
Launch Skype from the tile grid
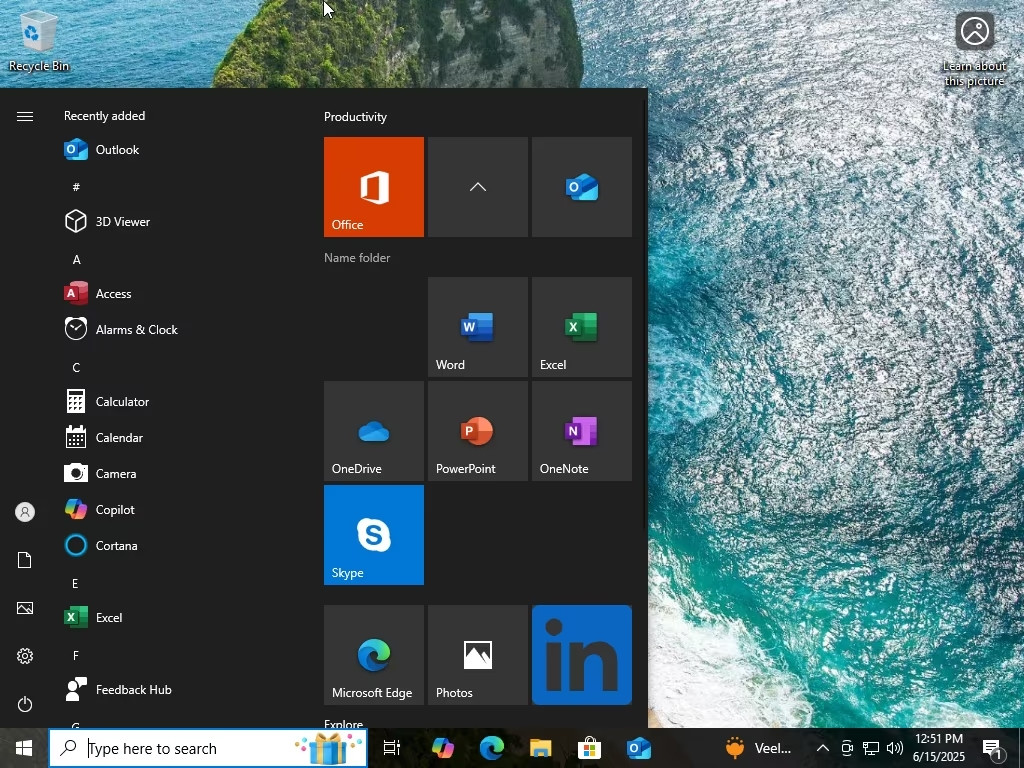374,535
